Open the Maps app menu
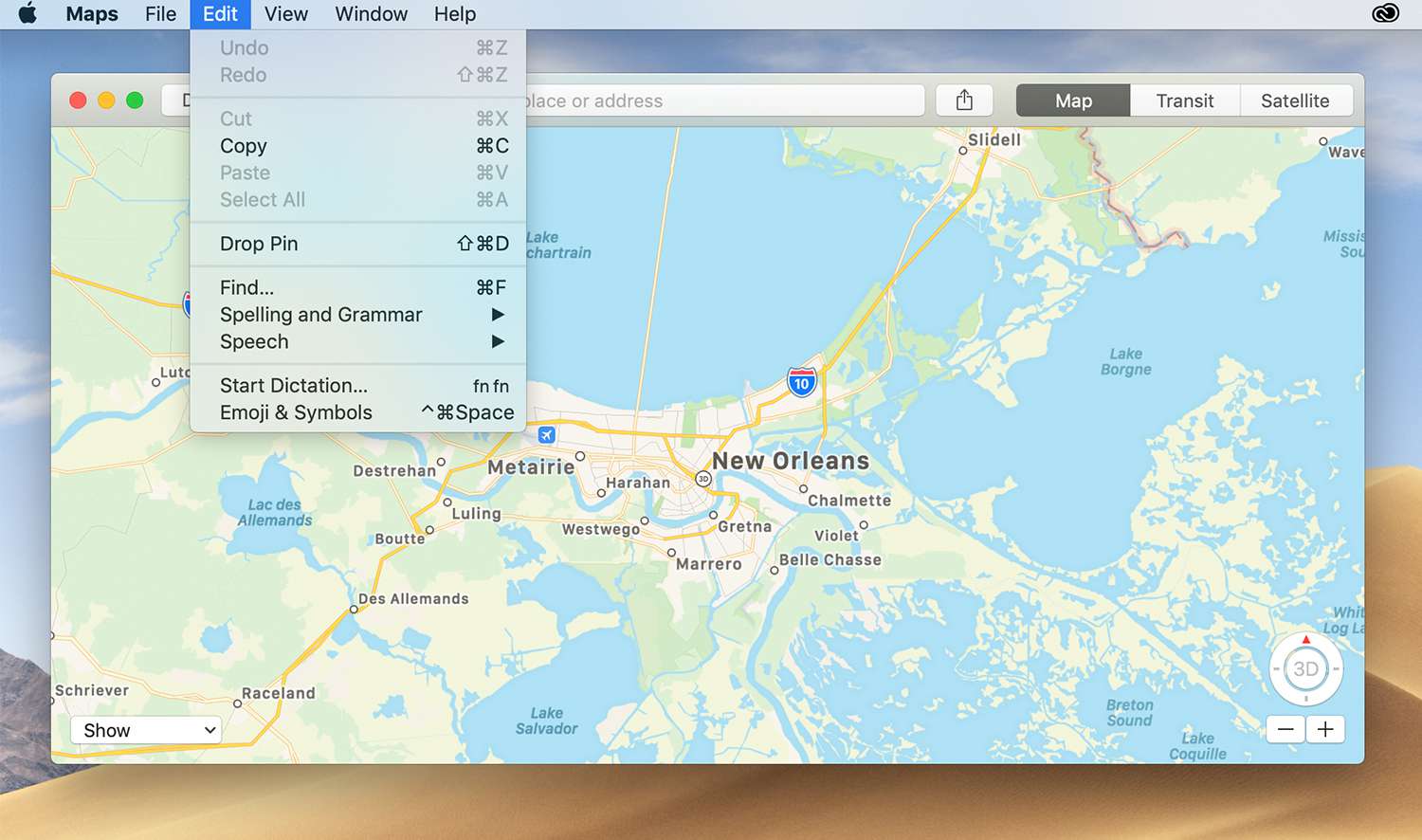The width and height of the screenshot is (1422, 840). tap(92, 14)
